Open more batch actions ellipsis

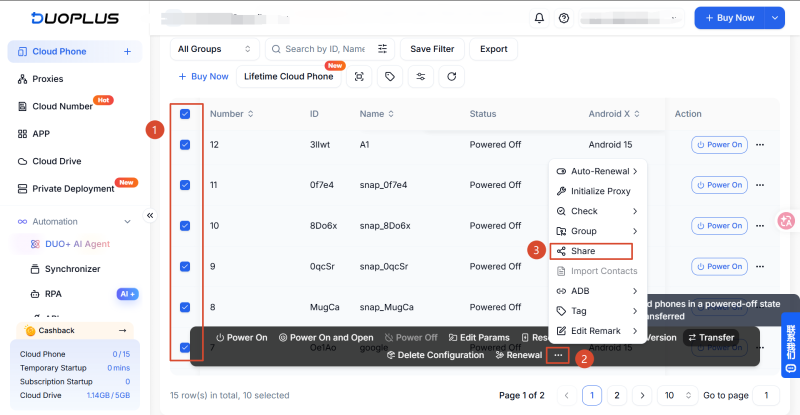point(558,355)
